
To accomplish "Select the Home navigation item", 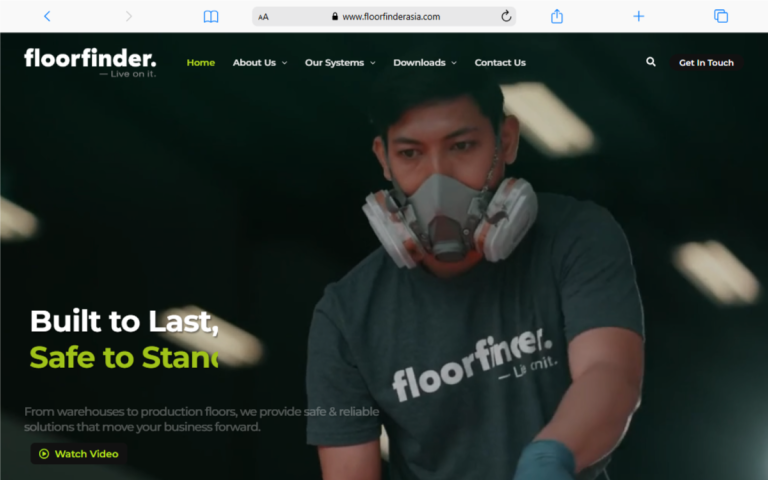I will (x=200, y=62).
